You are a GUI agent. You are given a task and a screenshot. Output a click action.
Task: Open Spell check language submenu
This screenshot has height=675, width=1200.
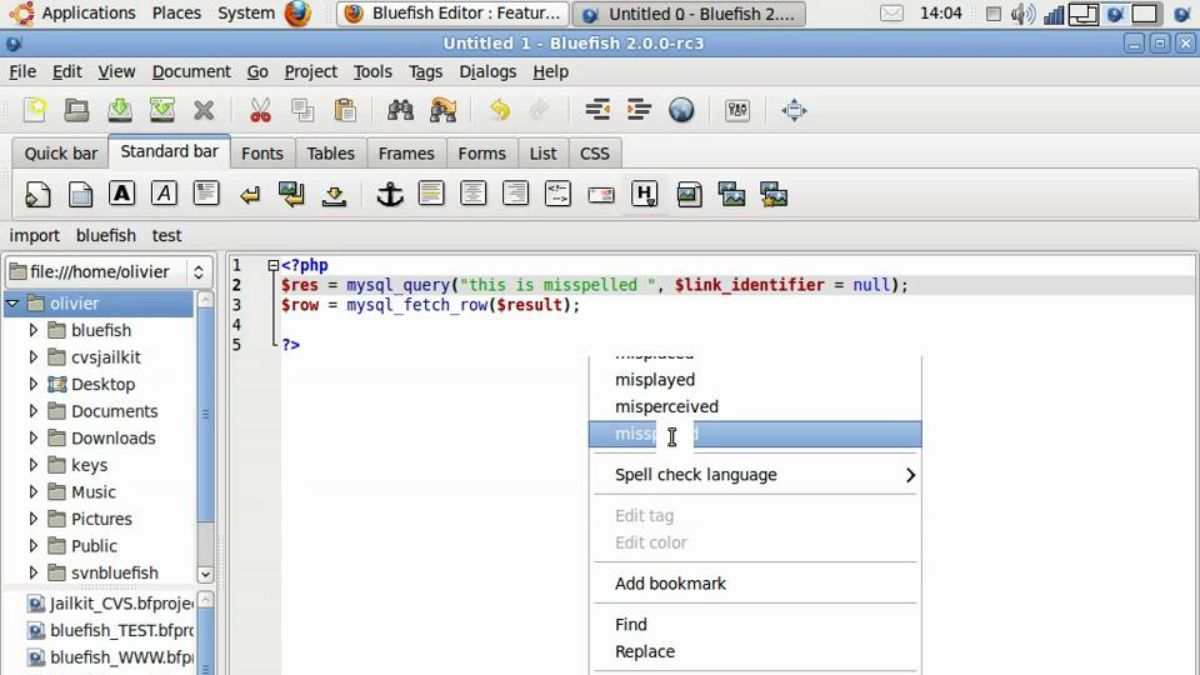[765, 475]
